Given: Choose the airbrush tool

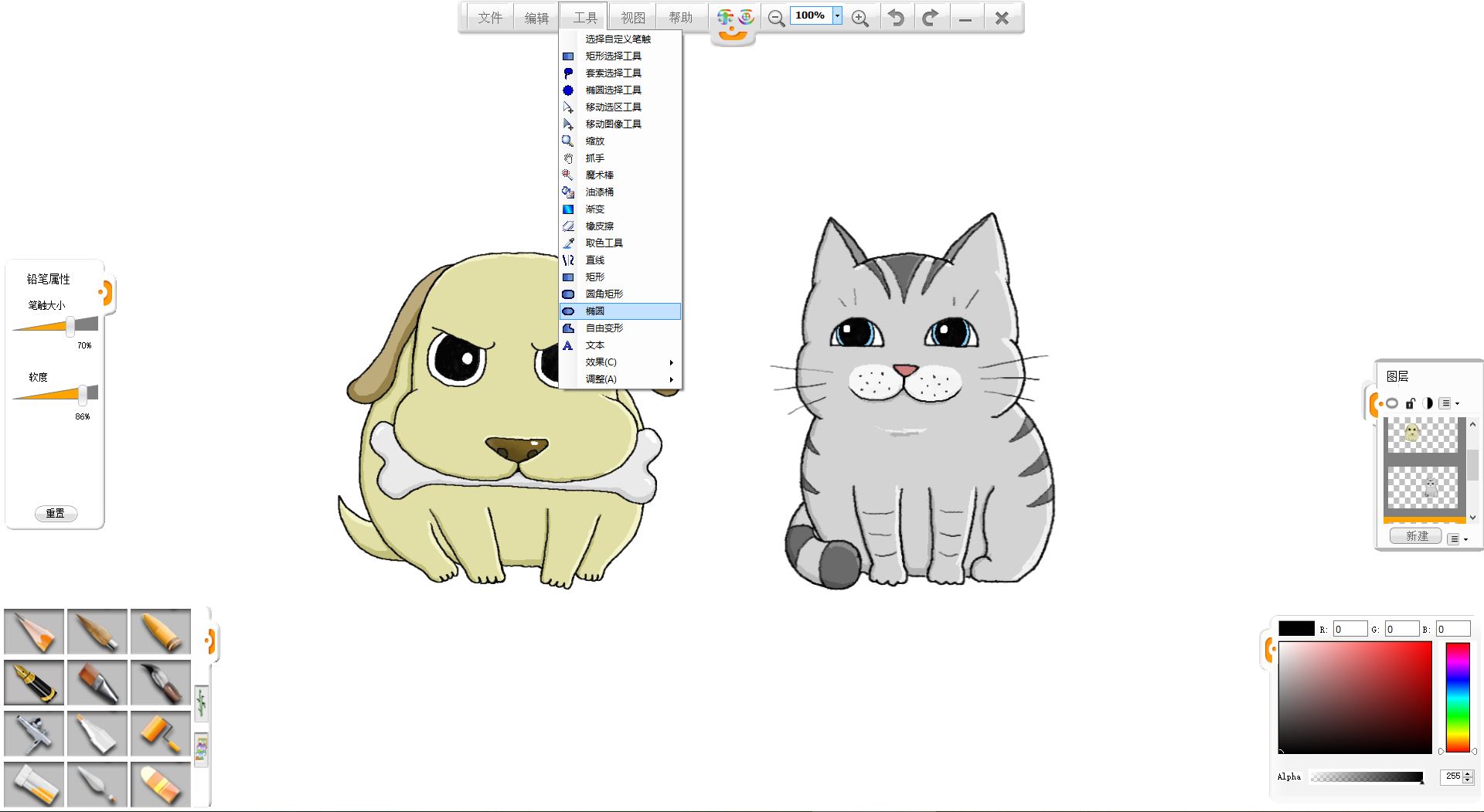Looking at the screenshot, I should (34, 733).
